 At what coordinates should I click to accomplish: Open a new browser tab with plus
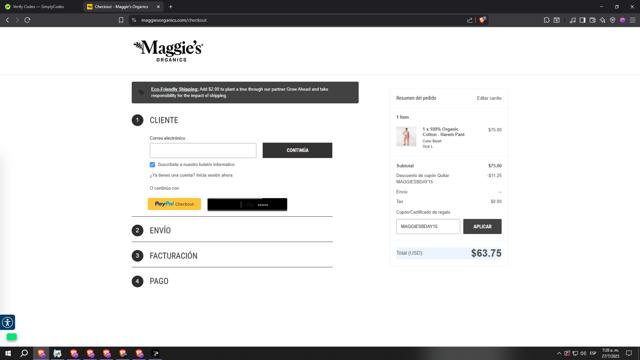click(171, 7)
